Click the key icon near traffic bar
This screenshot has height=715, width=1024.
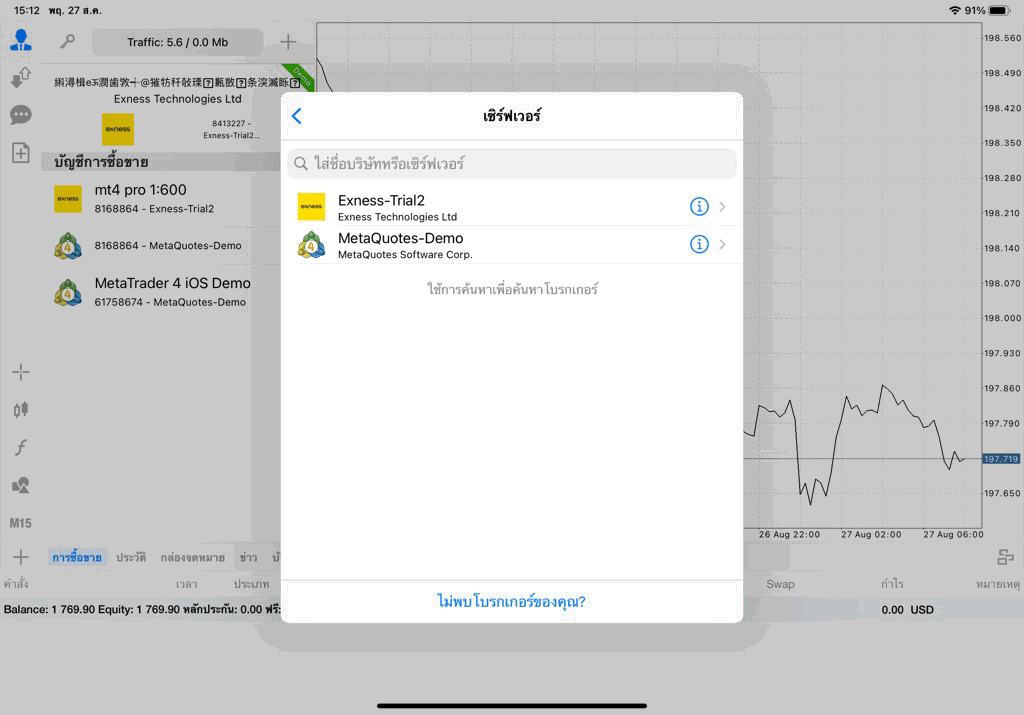(x=67, y=42)
